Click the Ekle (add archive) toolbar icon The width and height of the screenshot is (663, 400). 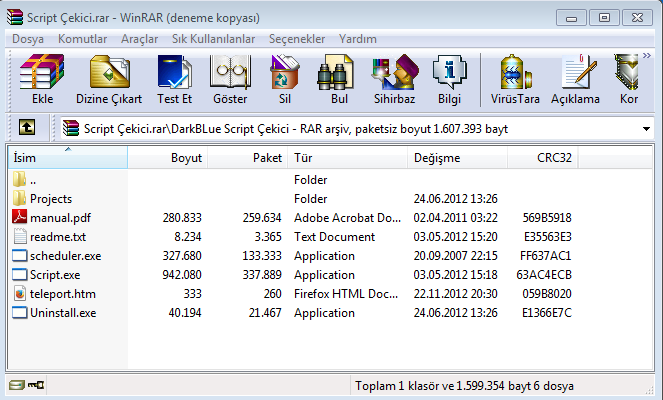pyautogui.click(x=42, y=72)
